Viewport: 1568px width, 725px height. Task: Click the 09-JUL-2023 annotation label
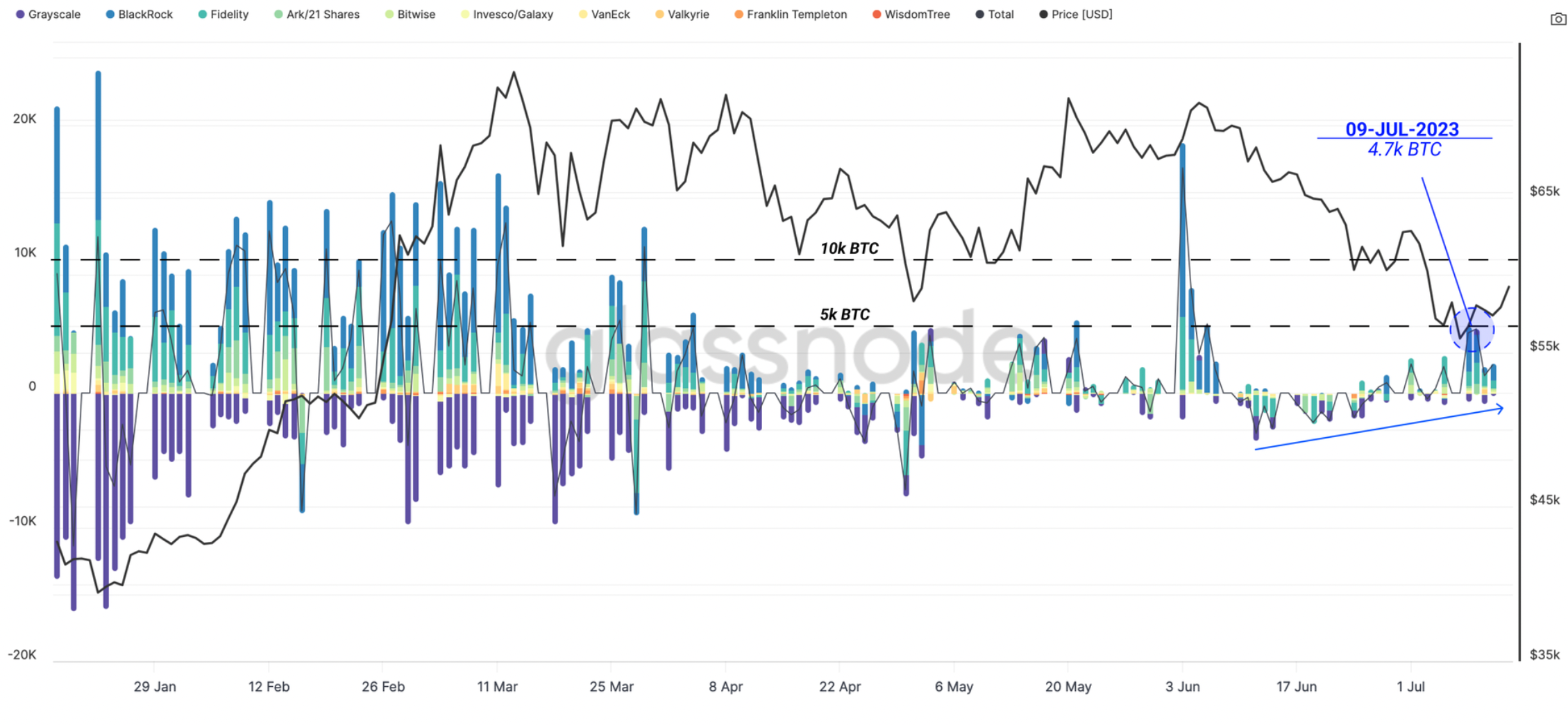pyautogui.click(x=1401, y=129)
